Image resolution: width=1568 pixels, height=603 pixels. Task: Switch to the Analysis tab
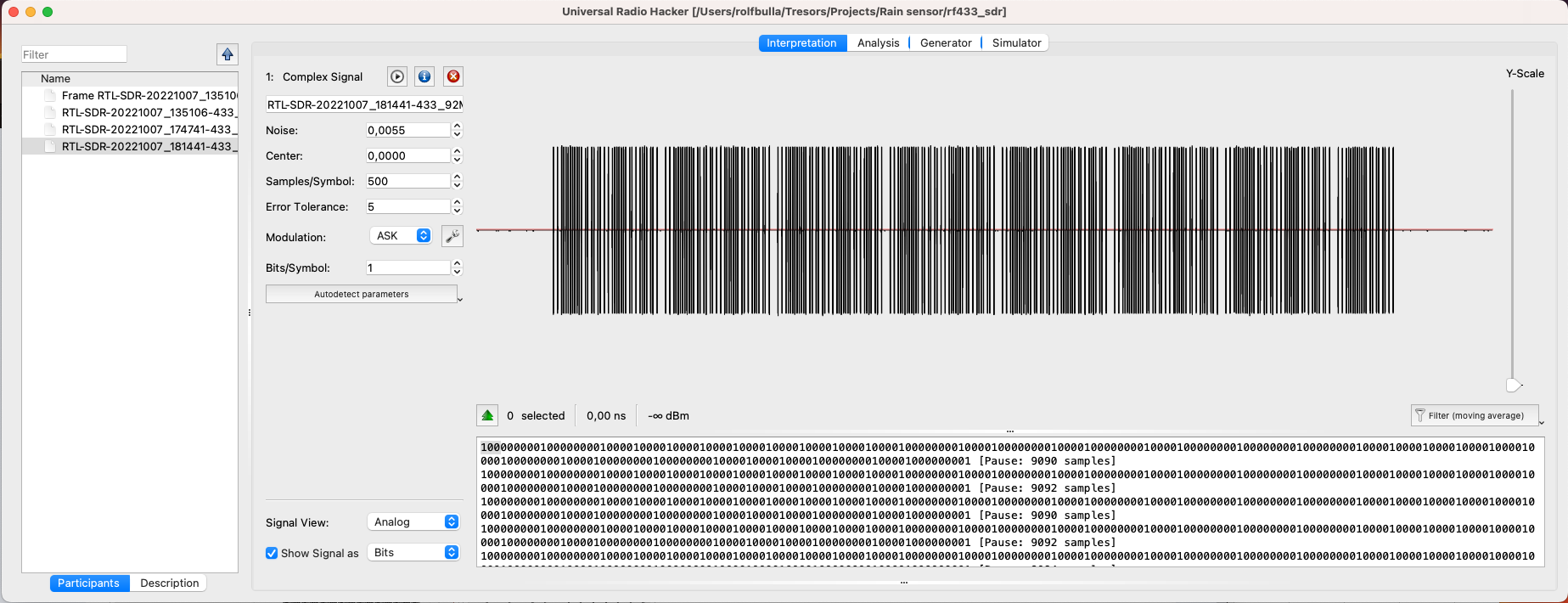(x=878, y=43)
